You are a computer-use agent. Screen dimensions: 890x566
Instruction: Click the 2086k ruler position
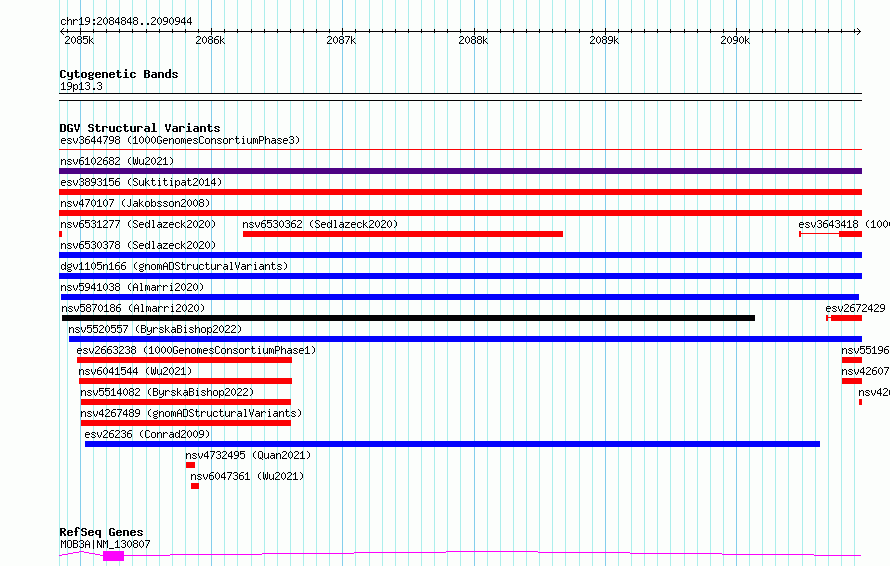coord(210,40)
